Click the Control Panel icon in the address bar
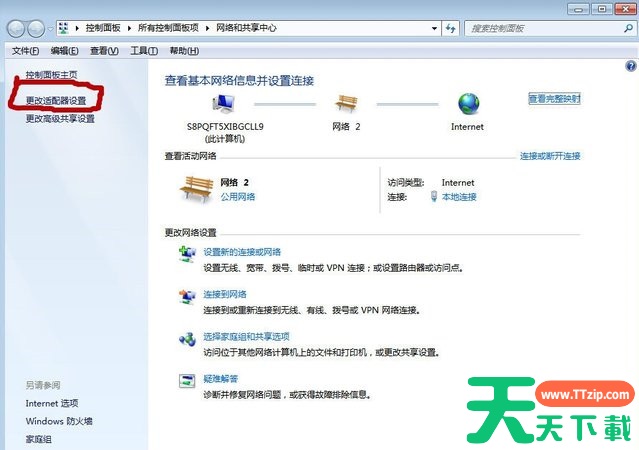The width and height of the screenshot is (639, 450). click(x=64, y=28)
